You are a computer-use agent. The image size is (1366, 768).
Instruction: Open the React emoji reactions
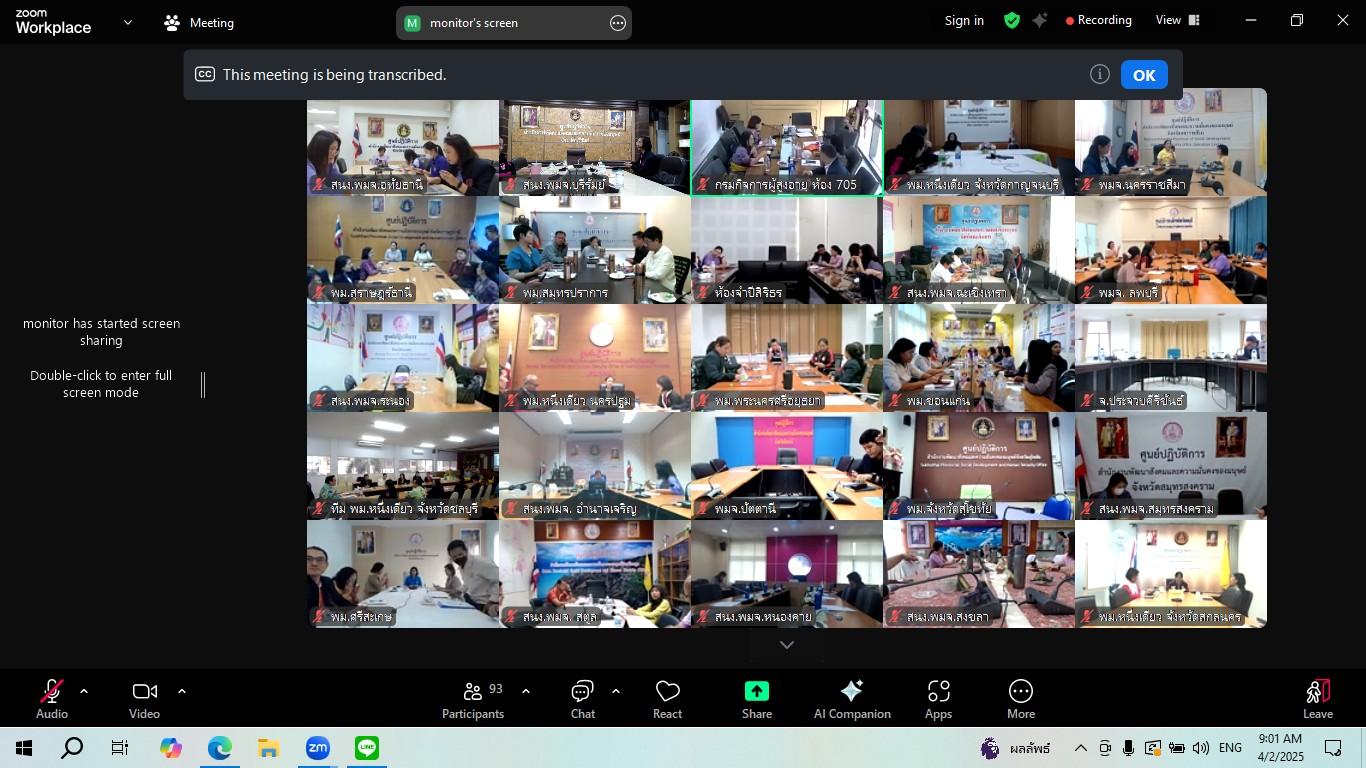tap(667, 698)
